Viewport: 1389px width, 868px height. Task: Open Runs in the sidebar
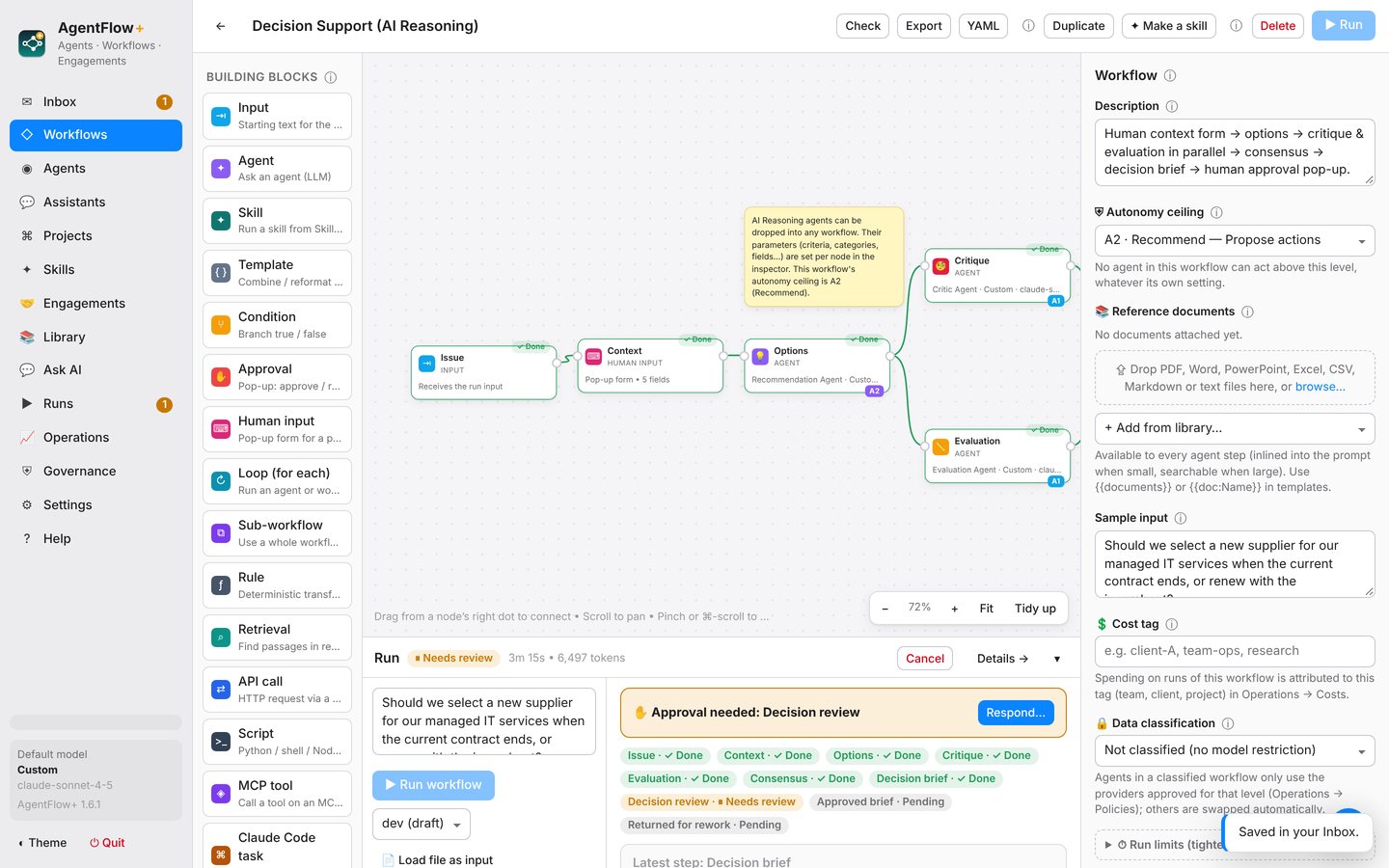[95, 404]
